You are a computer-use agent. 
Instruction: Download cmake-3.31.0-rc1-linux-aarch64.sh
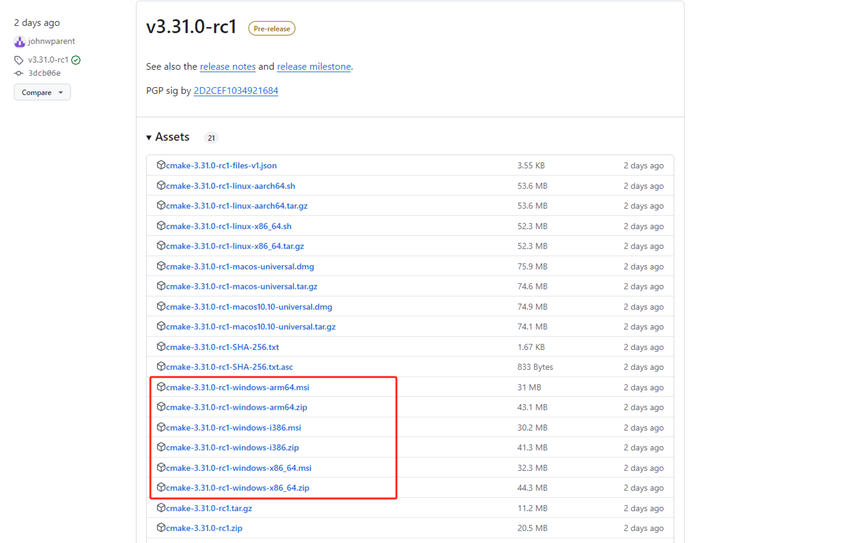231,186
